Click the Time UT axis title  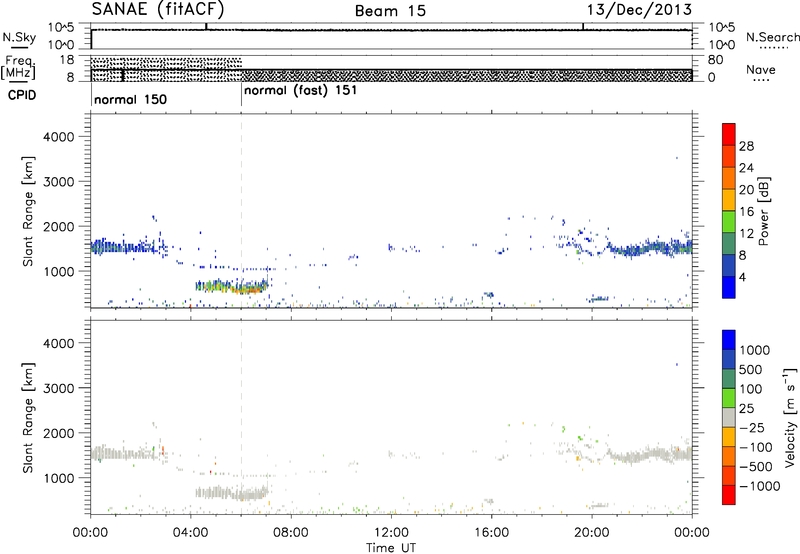[391, 548]
